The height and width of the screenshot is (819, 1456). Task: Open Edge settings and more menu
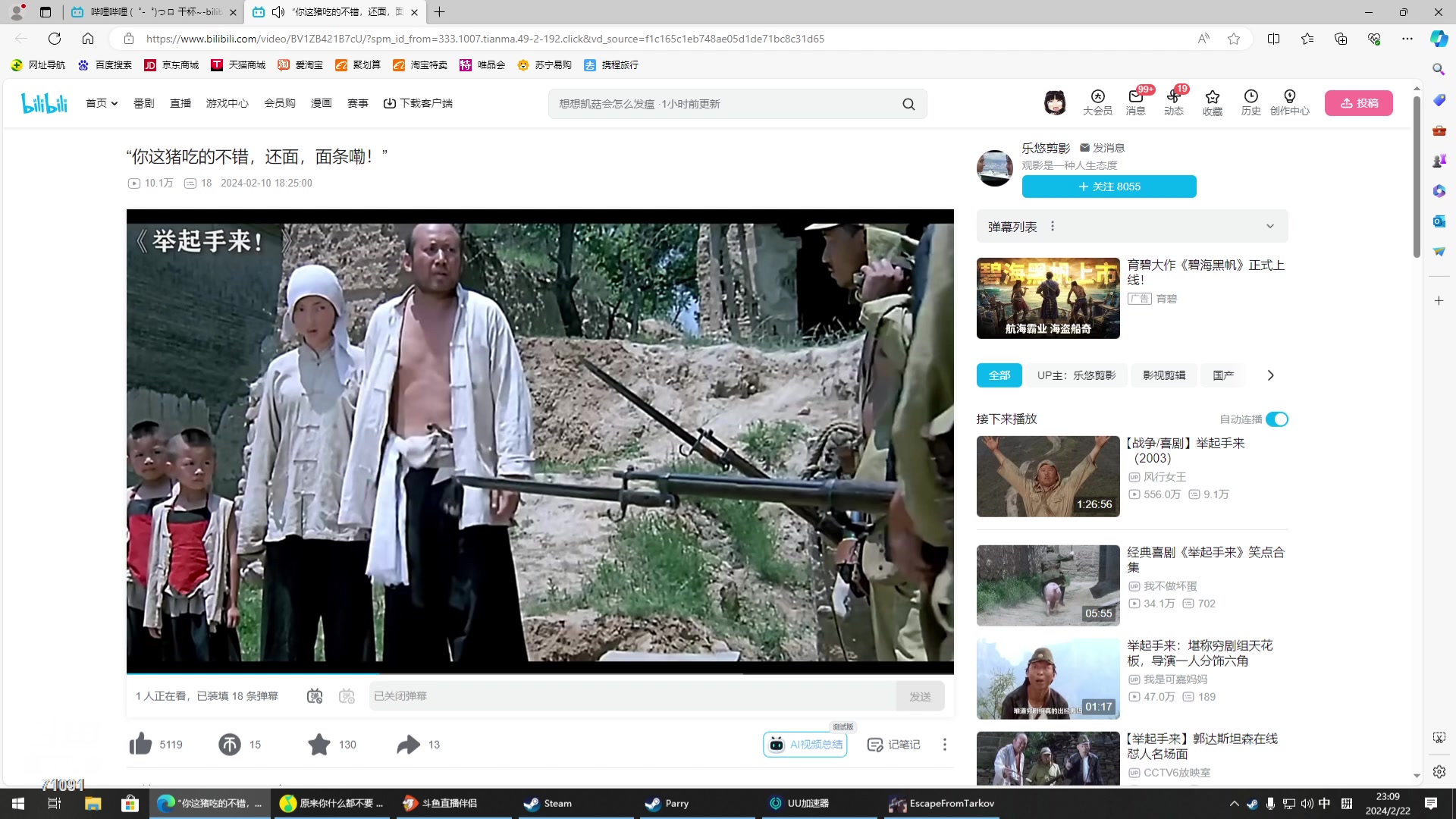click(1407, 39)
